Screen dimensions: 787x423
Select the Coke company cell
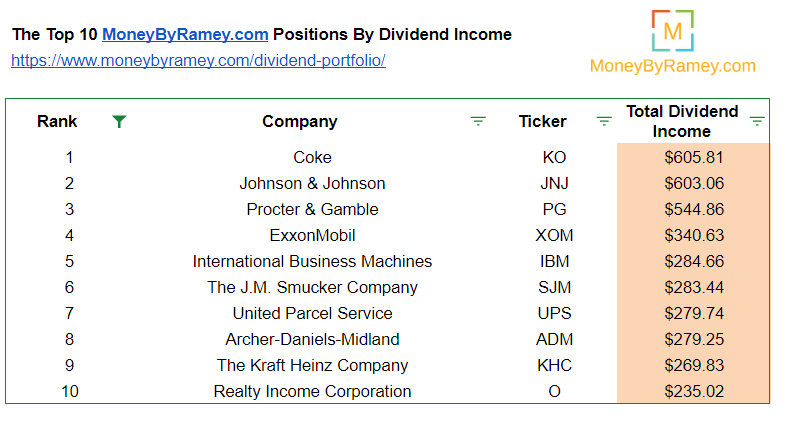(312, 158)
